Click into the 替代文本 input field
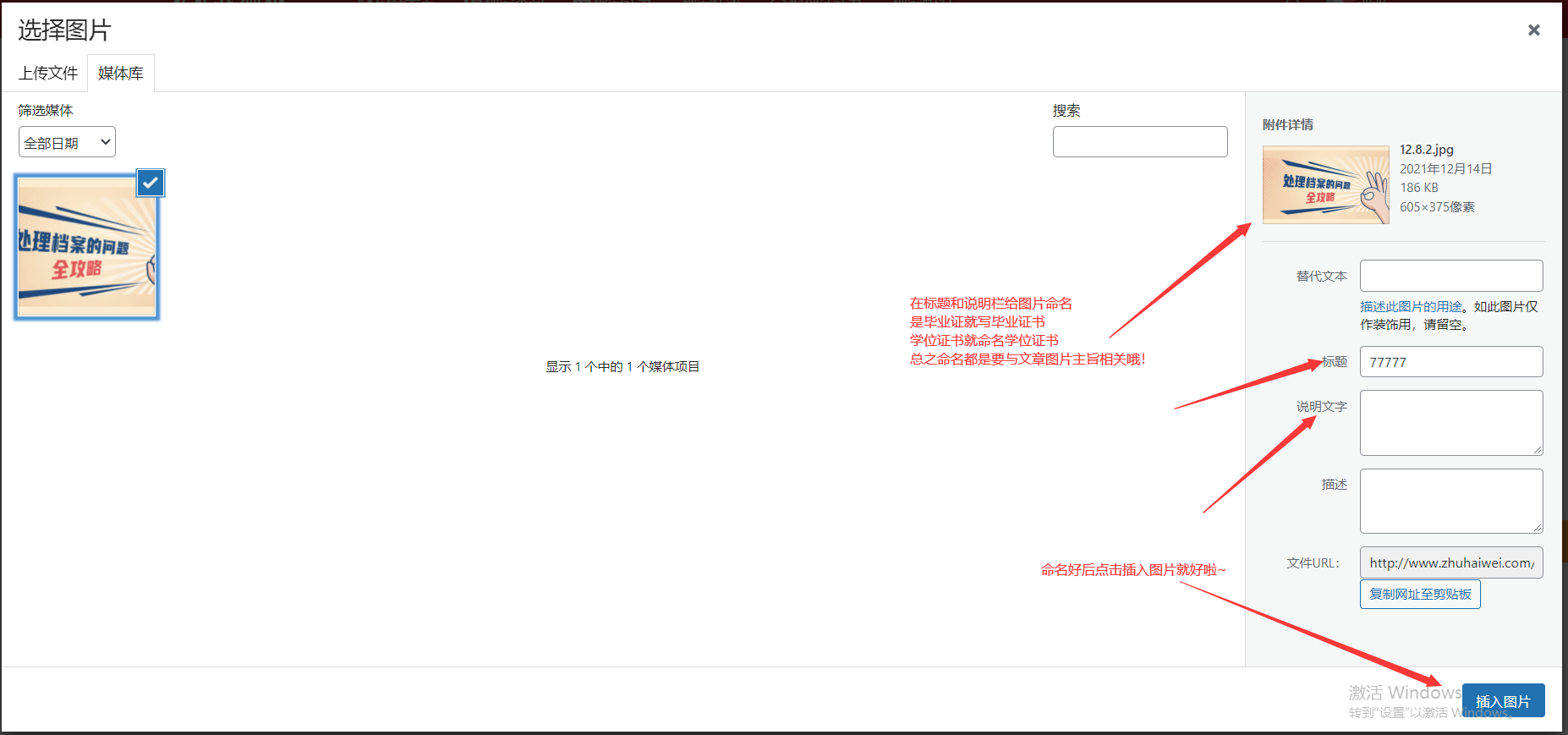Image resolution: width=1568 pixels, height=735 pixels. point(1450,276)
